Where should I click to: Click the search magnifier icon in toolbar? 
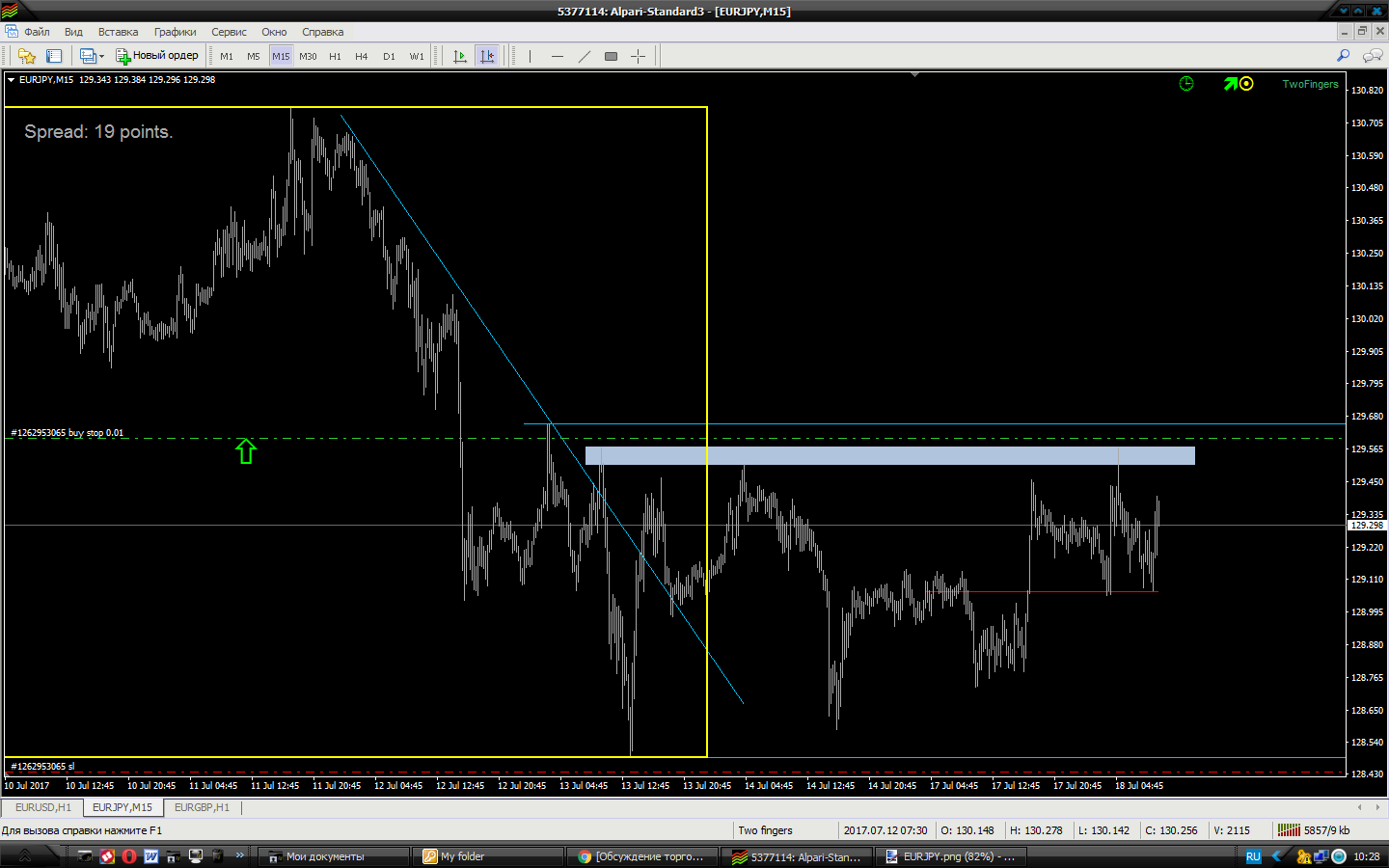point(1343,56)
